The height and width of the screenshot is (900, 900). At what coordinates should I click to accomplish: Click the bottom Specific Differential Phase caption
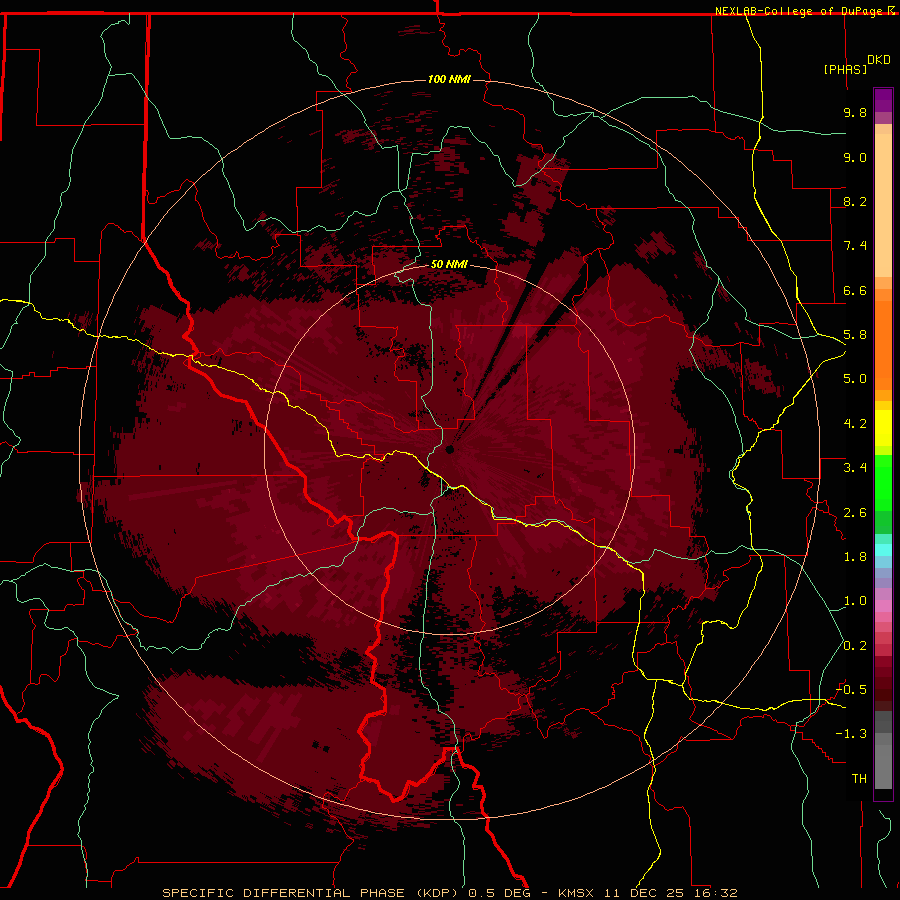(x=449, y=893)
